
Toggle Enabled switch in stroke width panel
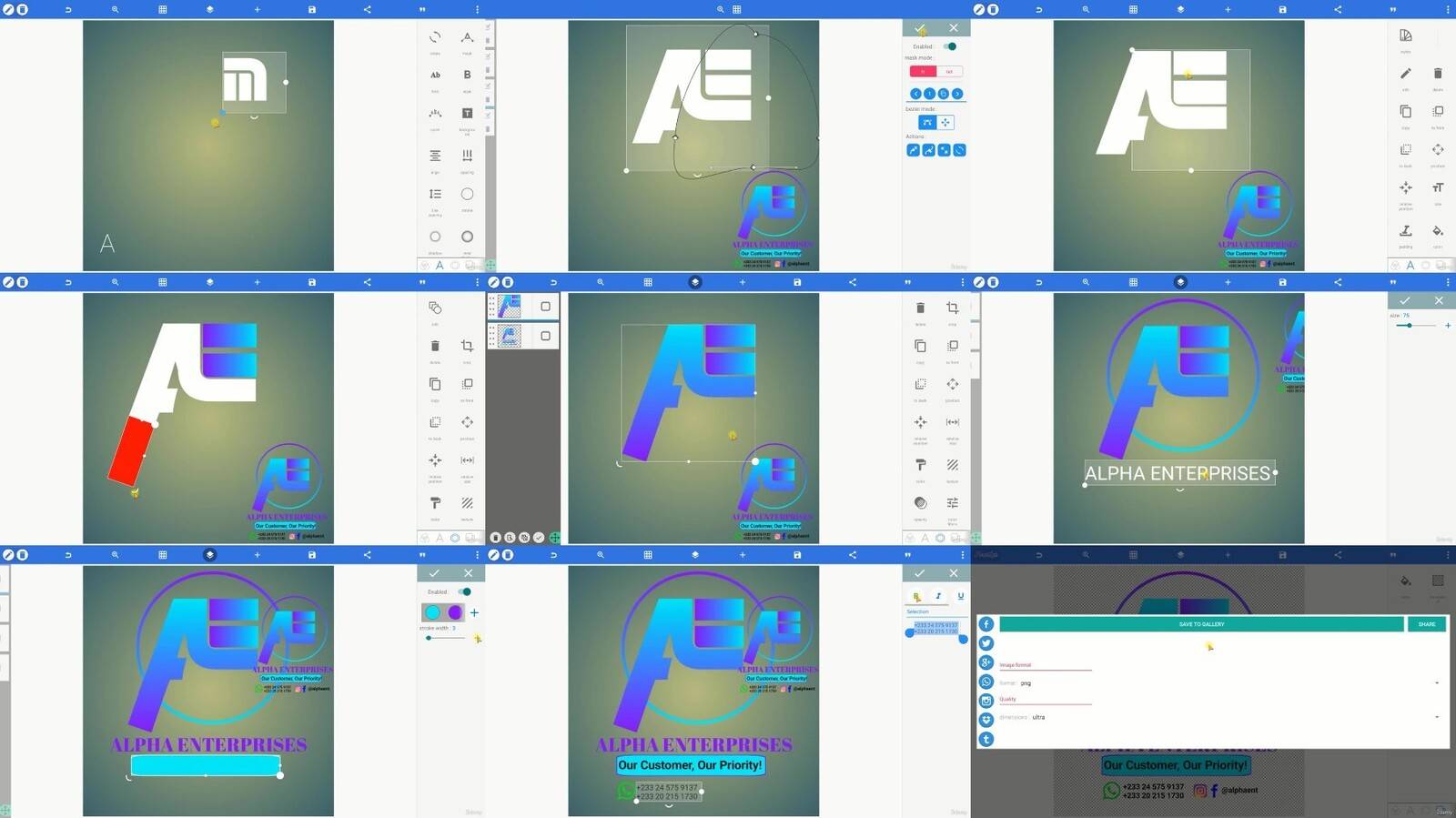(x=464, y=591)
